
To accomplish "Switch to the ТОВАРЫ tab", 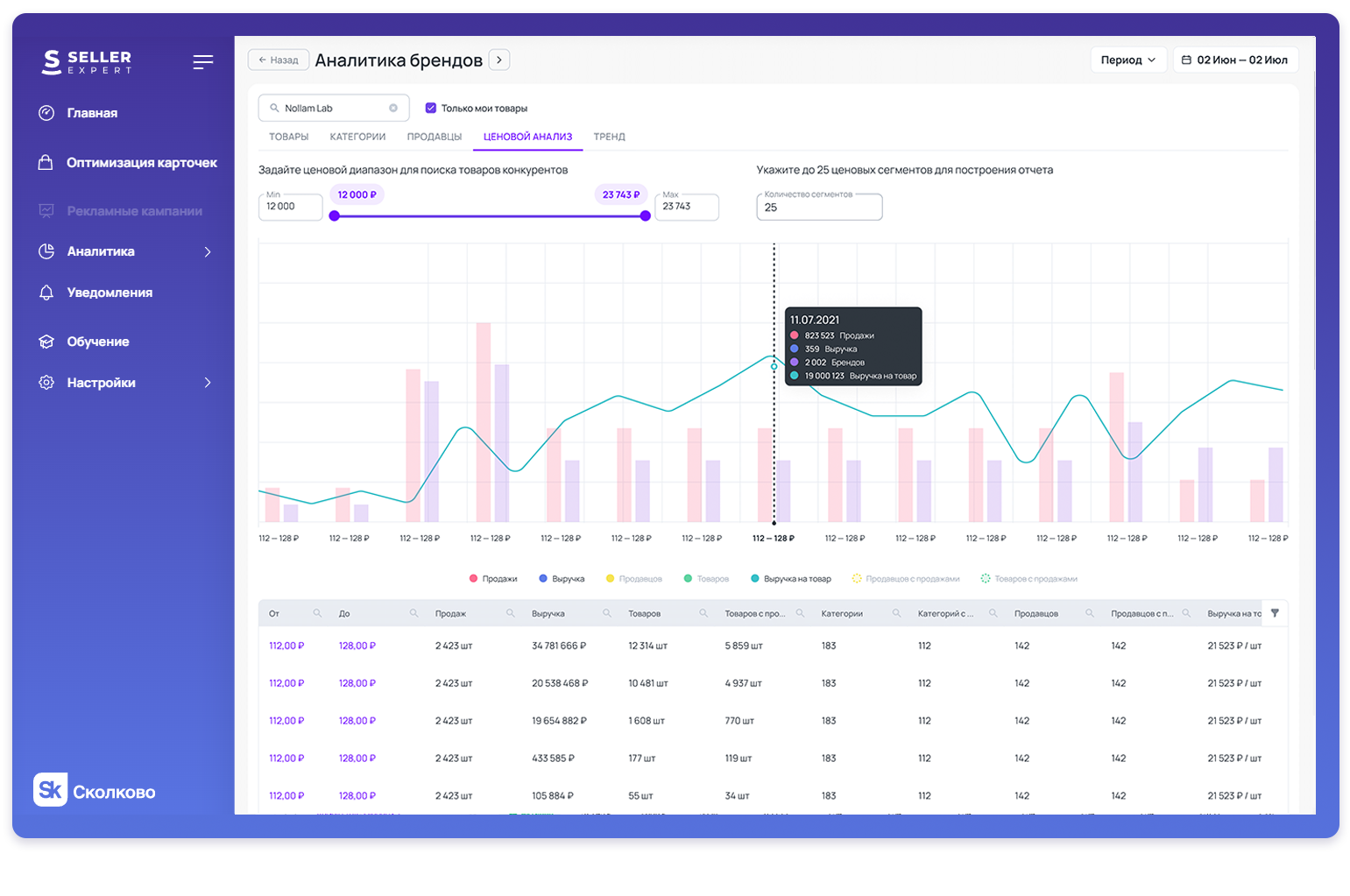I will [x=288, y=137].
